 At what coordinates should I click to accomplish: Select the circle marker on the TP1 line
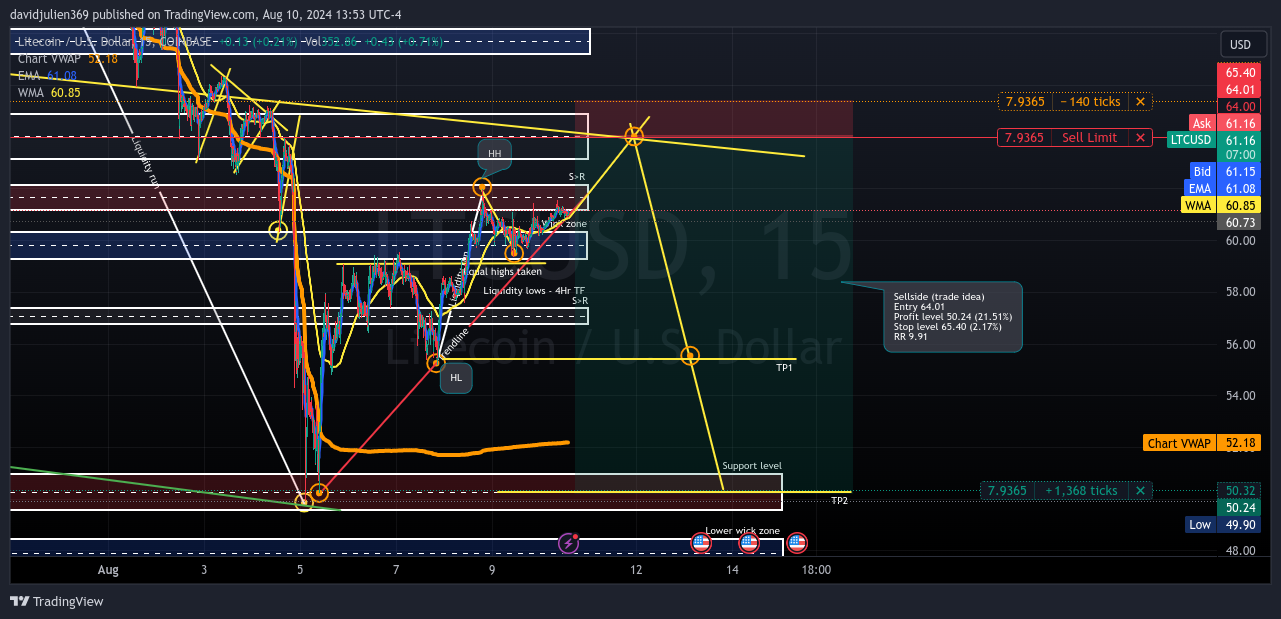coord(690,355)
